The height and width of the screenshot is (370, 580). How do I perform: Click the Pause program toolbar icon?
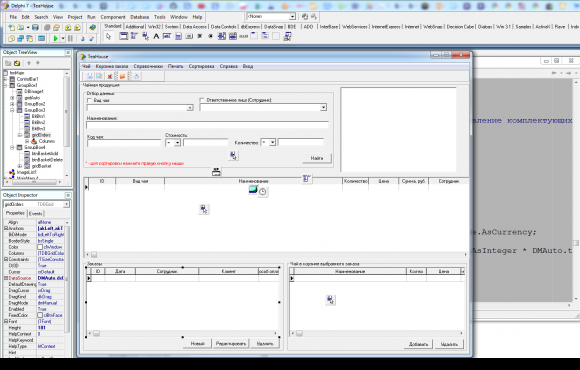pos(70,38)
